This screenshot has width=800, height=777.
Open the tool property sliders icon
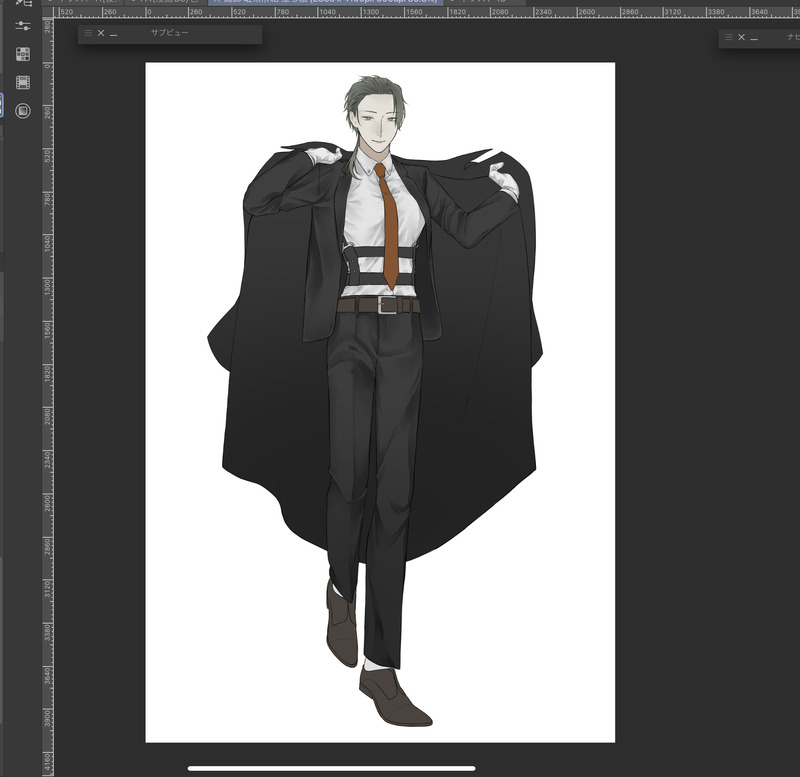(23, 25)
